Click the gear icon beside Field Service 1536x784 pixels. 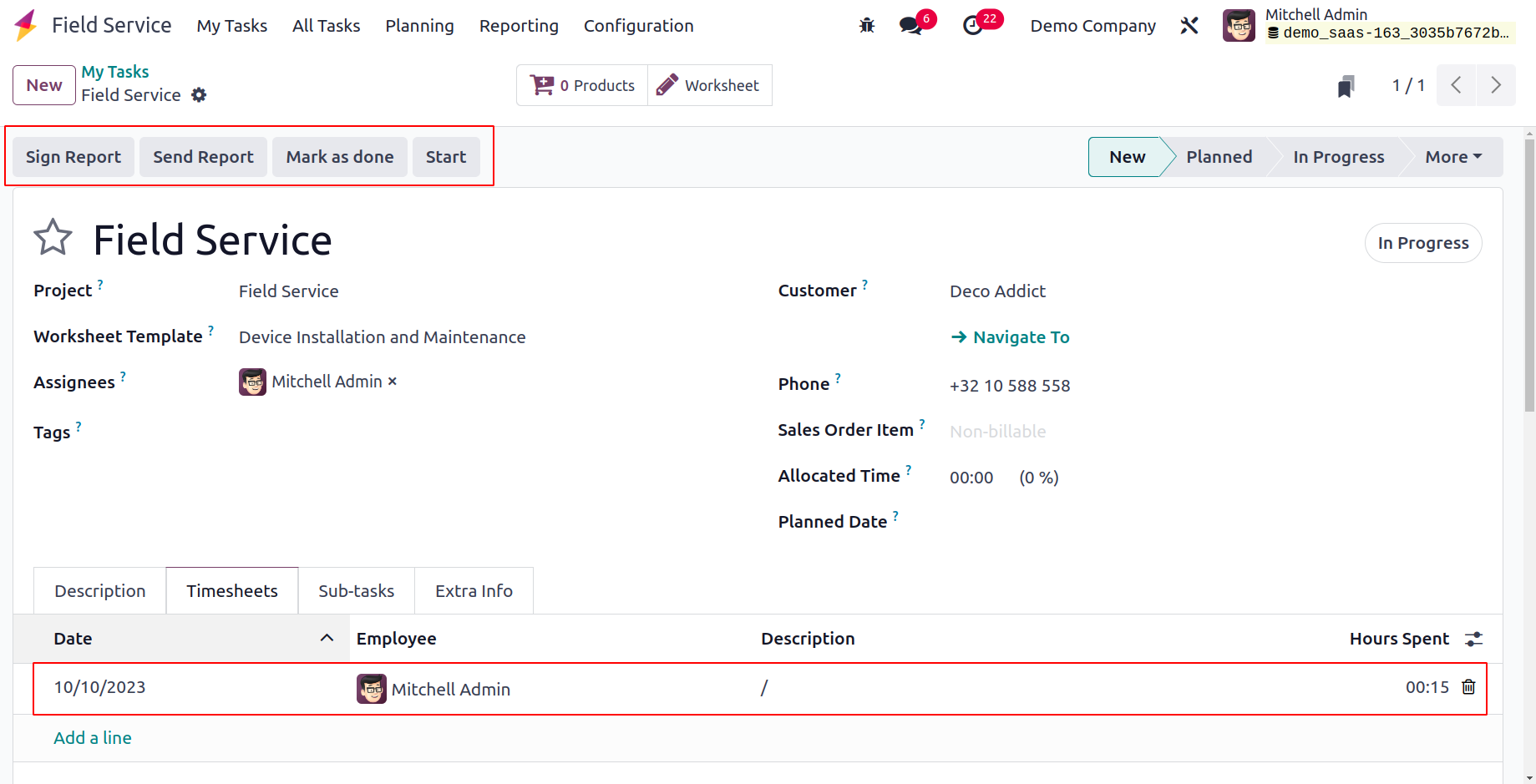199,95
